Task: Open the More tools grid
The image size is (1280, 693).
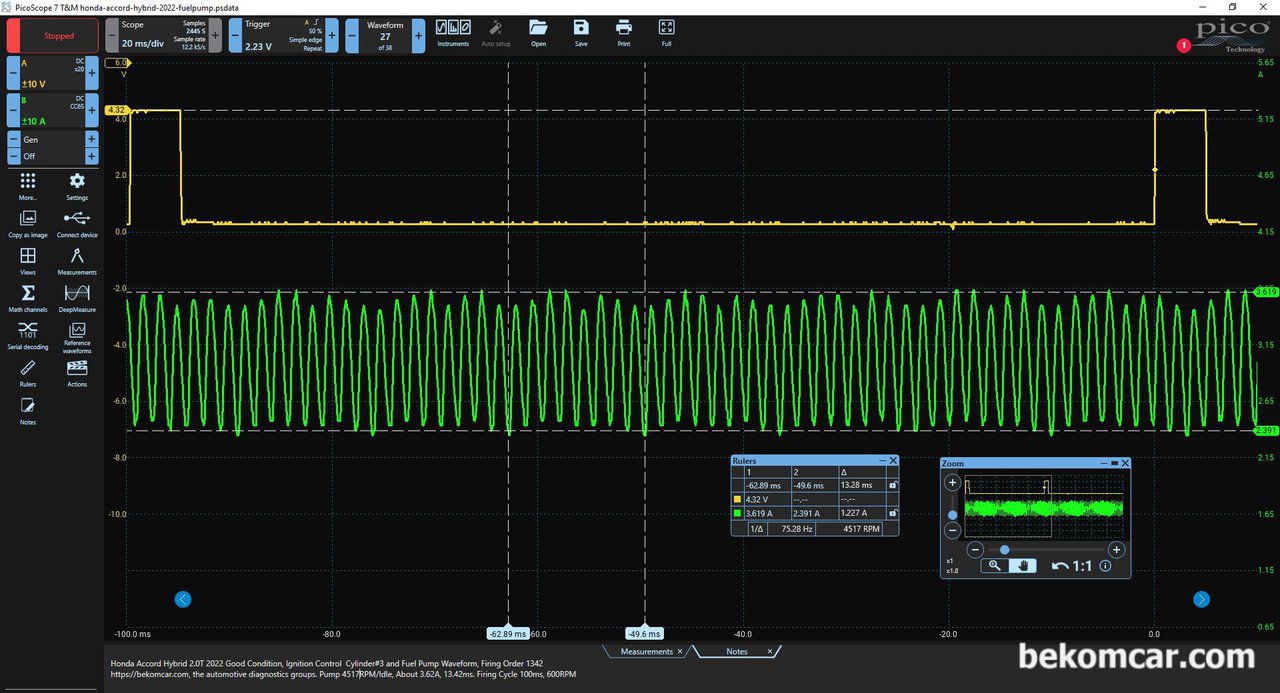Action: (x=28, y=186)
